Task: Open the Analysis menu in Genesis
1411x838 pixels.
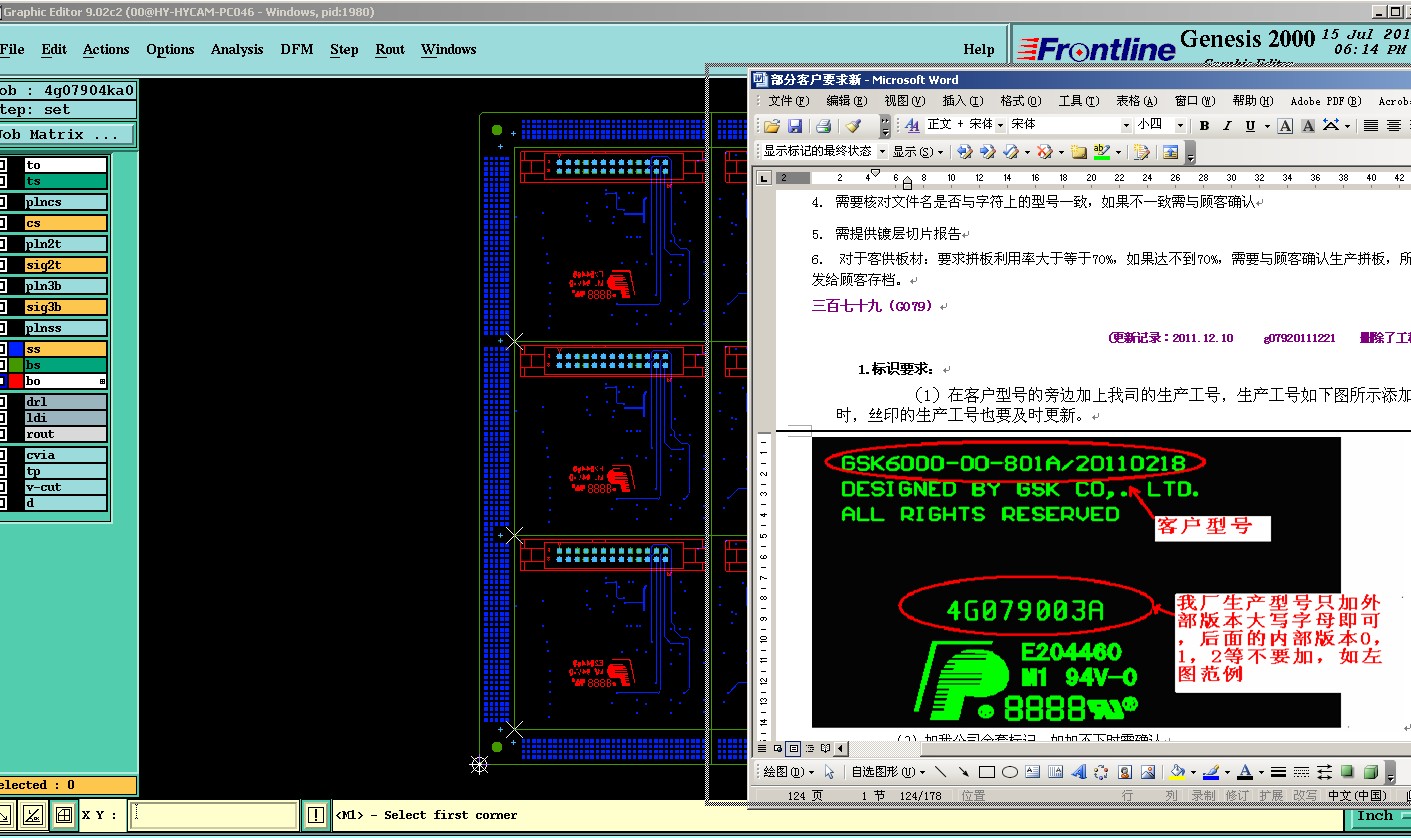Action: [237, 49]
